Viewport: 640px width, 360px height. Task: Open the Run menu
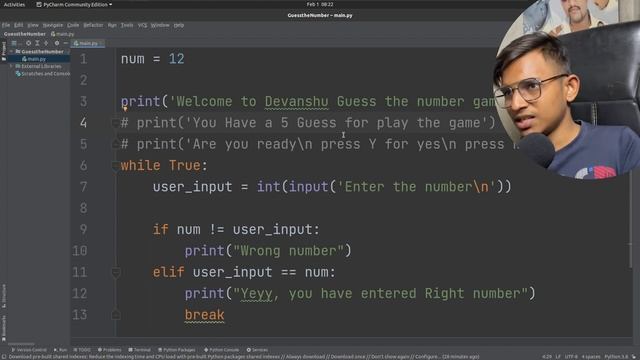[x=112, y=25]
